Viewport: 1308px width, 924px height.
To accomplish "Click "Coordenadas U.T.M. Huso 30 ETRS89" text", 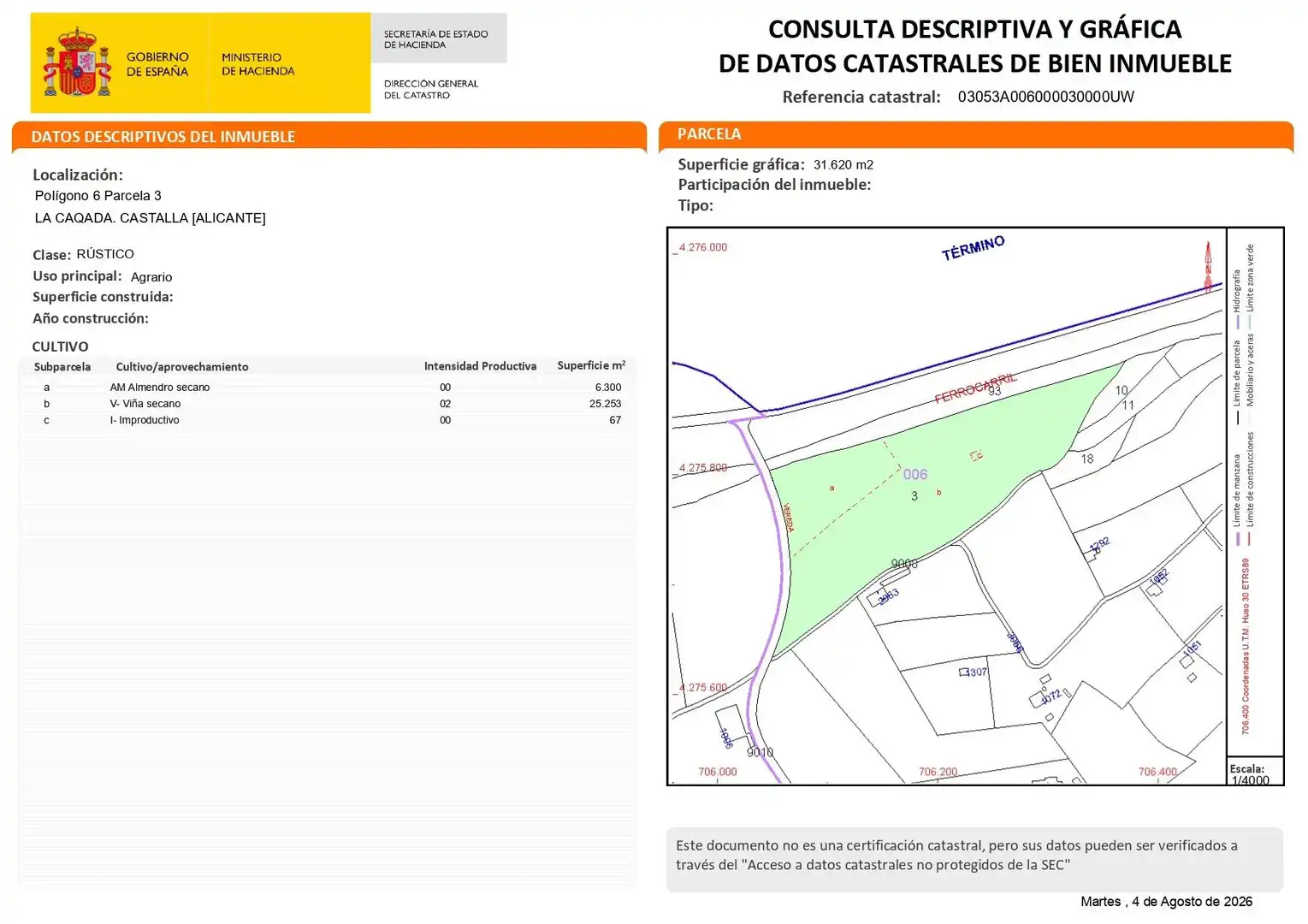I will [1246, 631].
